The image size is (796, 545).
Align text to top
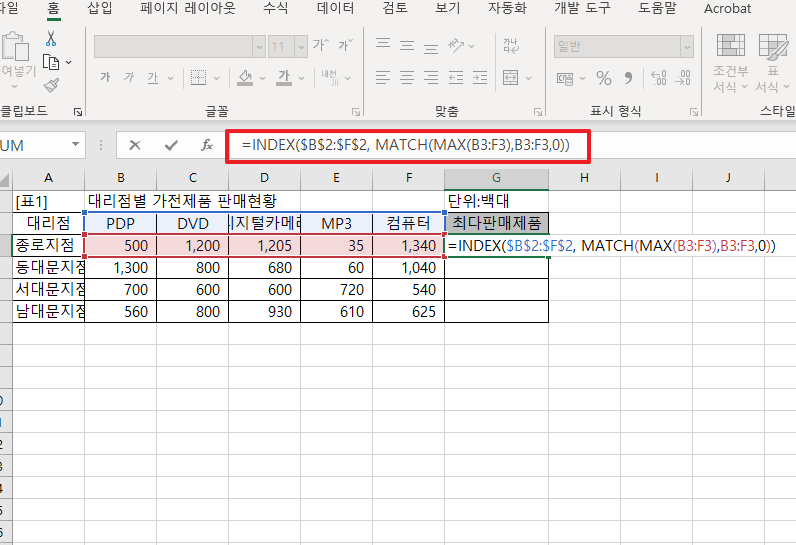[383, 44]
